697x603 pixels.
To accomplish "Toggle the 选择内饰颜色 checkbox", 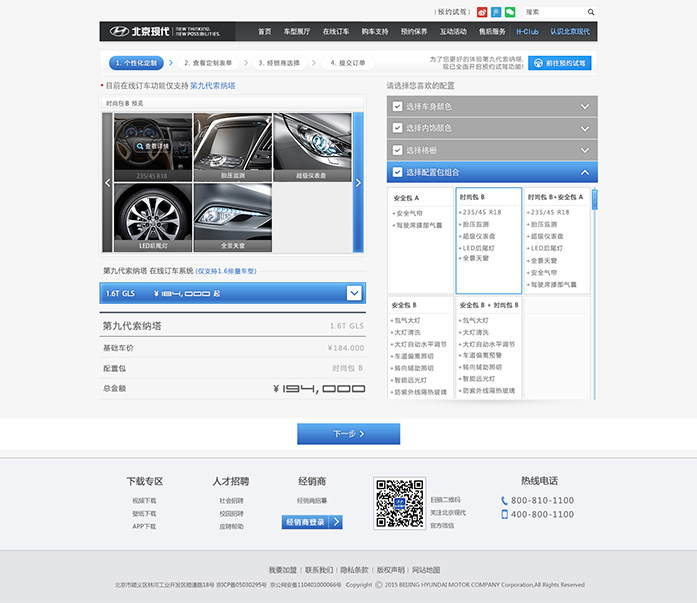I will coord(398,128).
